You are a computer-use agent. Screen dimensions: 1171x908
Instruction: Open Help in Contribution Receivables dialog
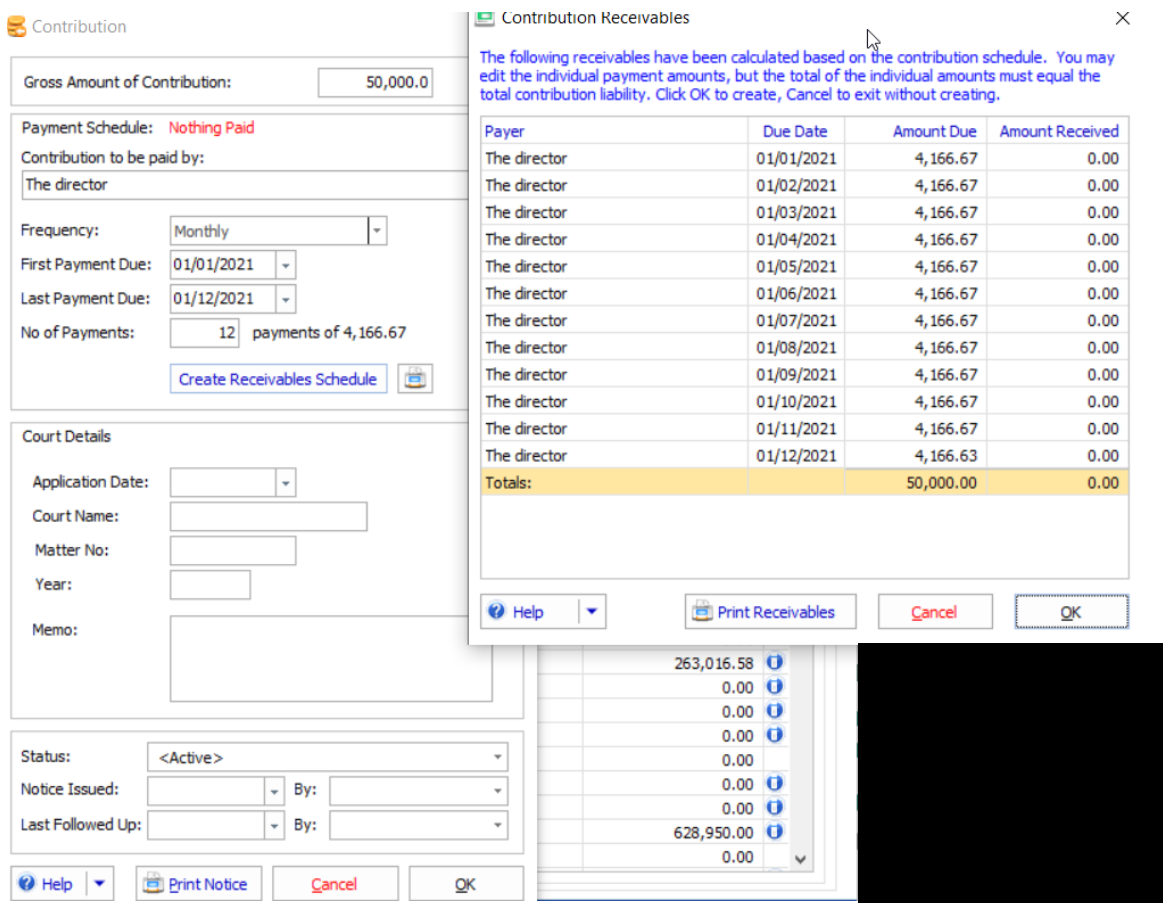pos(517,612)
